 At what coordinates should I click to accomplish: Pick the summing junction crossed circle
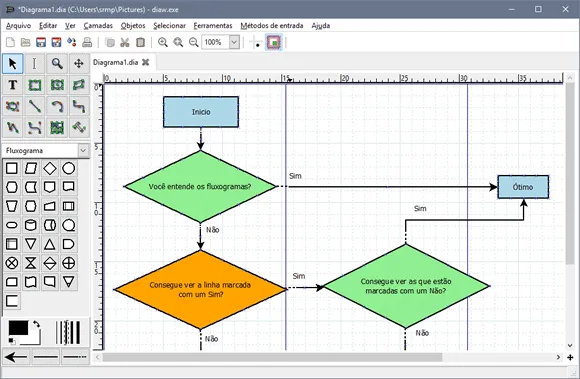point(12,263)
